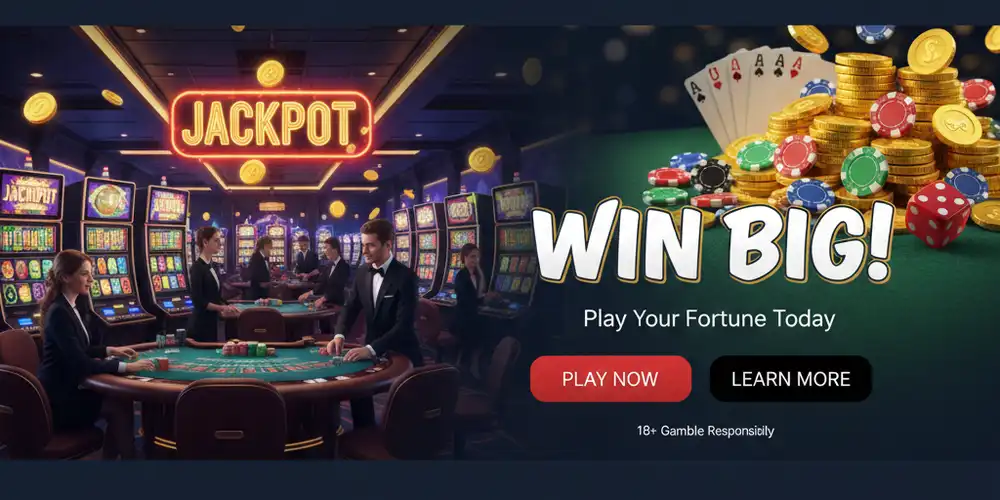Select the WIN BIG! headline text
1000x500 pixels.
[712, 239]
